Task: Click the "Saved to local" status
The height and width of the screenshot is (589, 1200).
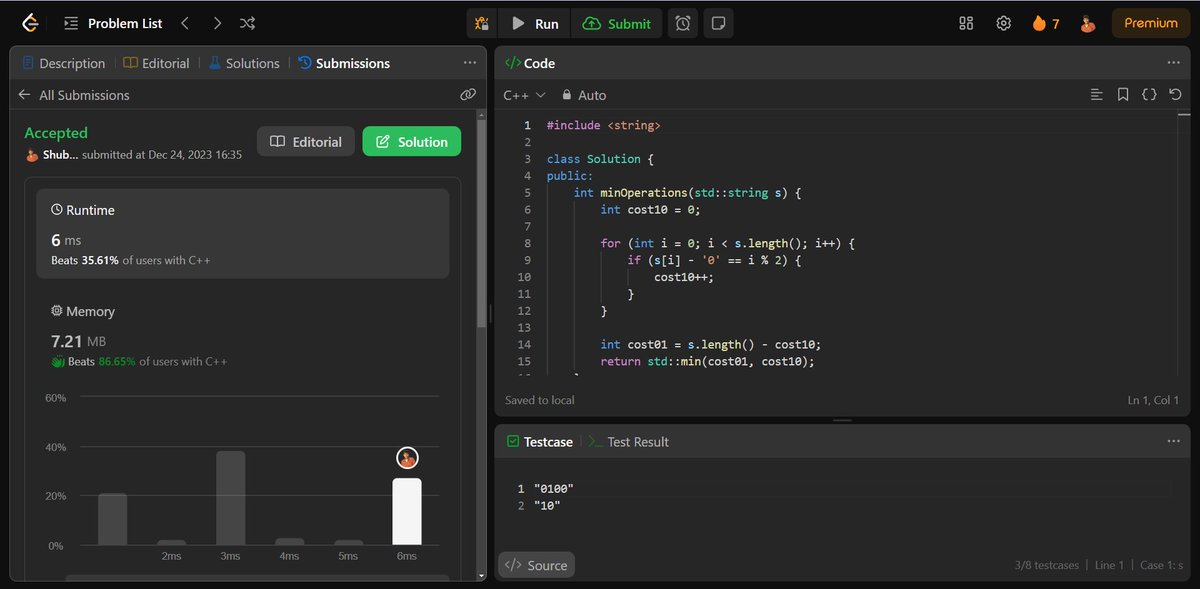Action: (540, 400)
